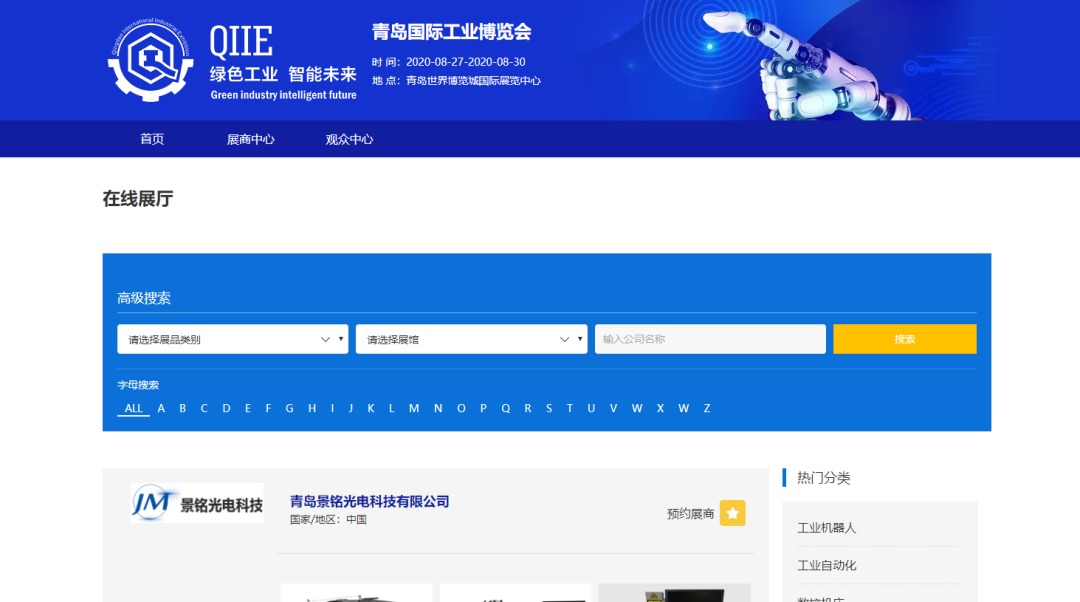Screen dimensions: 1080x602
Task: Click the 景铭光电科技 company logo
Action: pyautogui.click(x=197, y=504)
